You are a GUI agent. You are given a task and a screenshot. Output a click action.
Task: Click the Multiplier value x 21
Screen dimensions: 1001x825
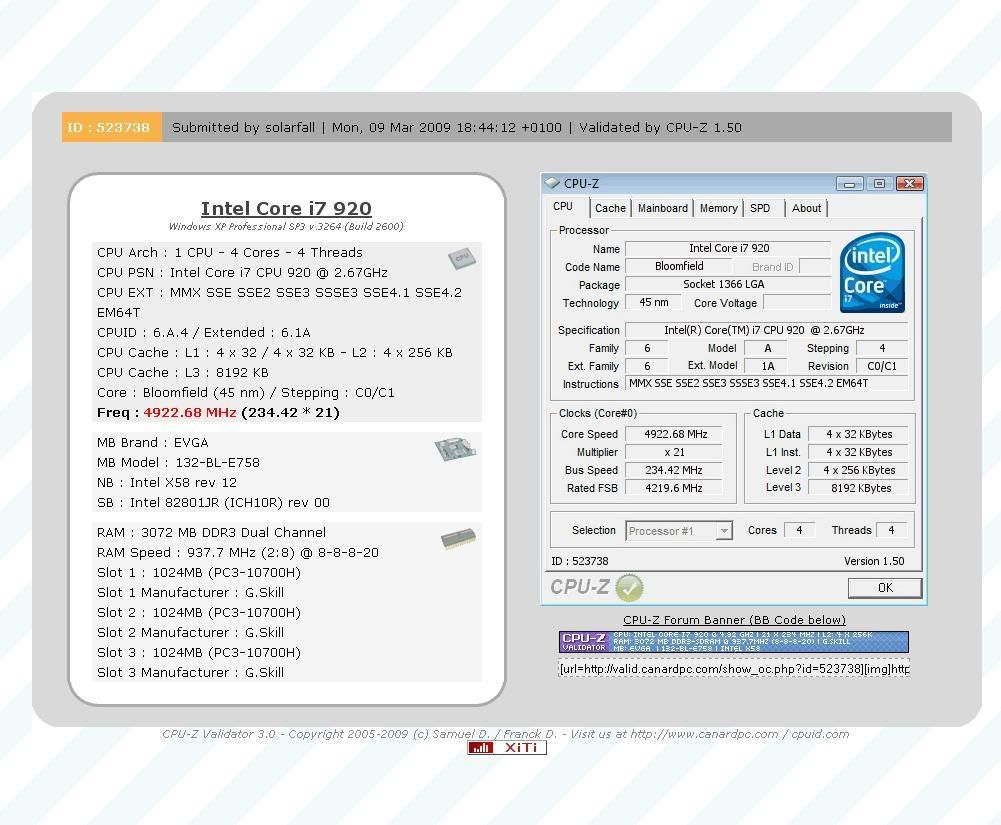coord(674,452)
